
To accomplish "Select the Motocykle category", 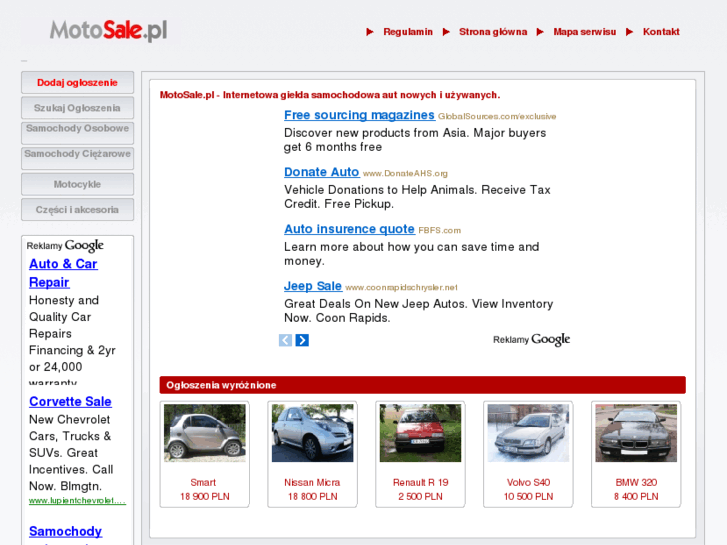I will point(77,184).
